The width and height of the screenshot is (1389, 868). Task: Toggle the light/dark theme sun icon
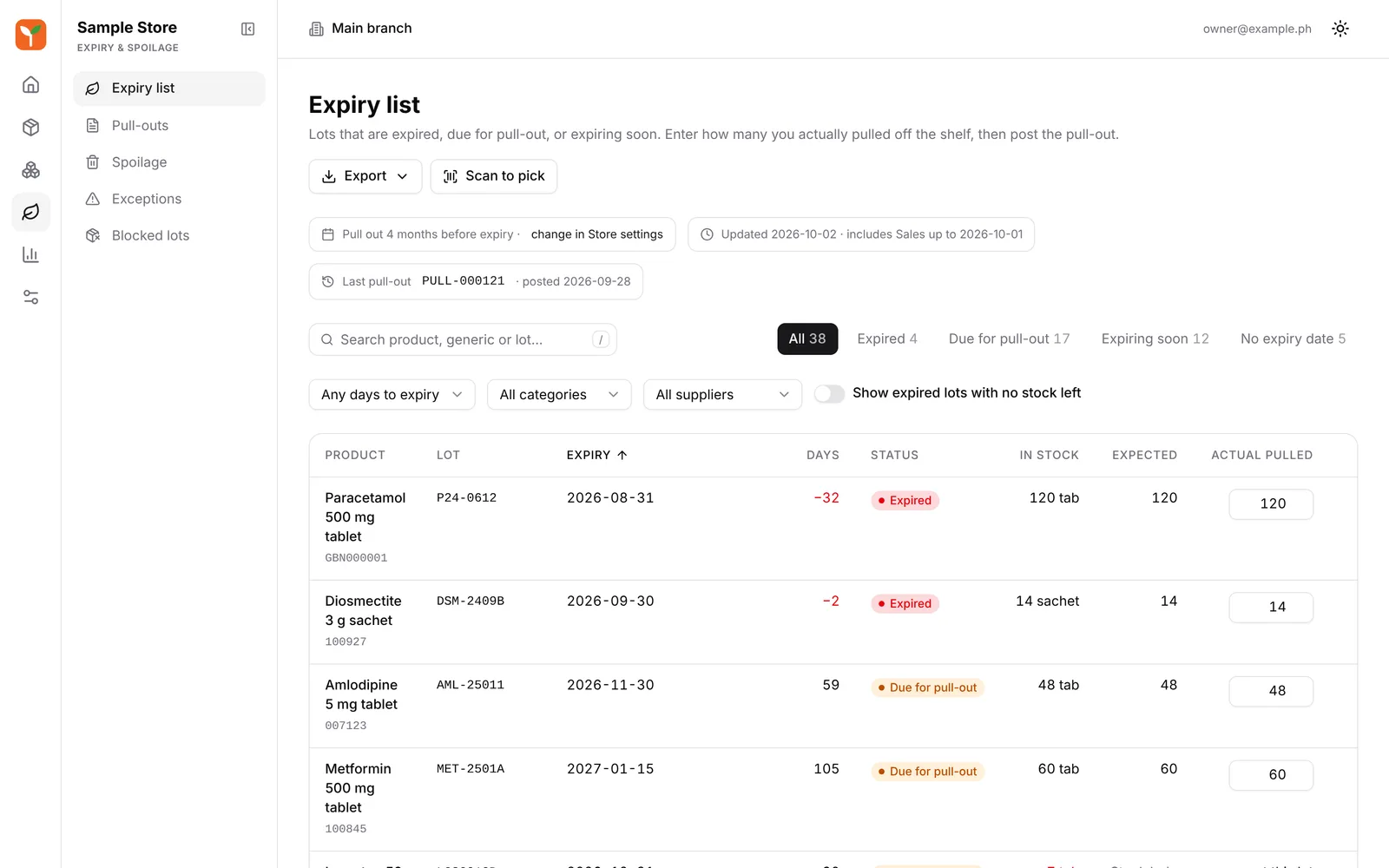1340,29
